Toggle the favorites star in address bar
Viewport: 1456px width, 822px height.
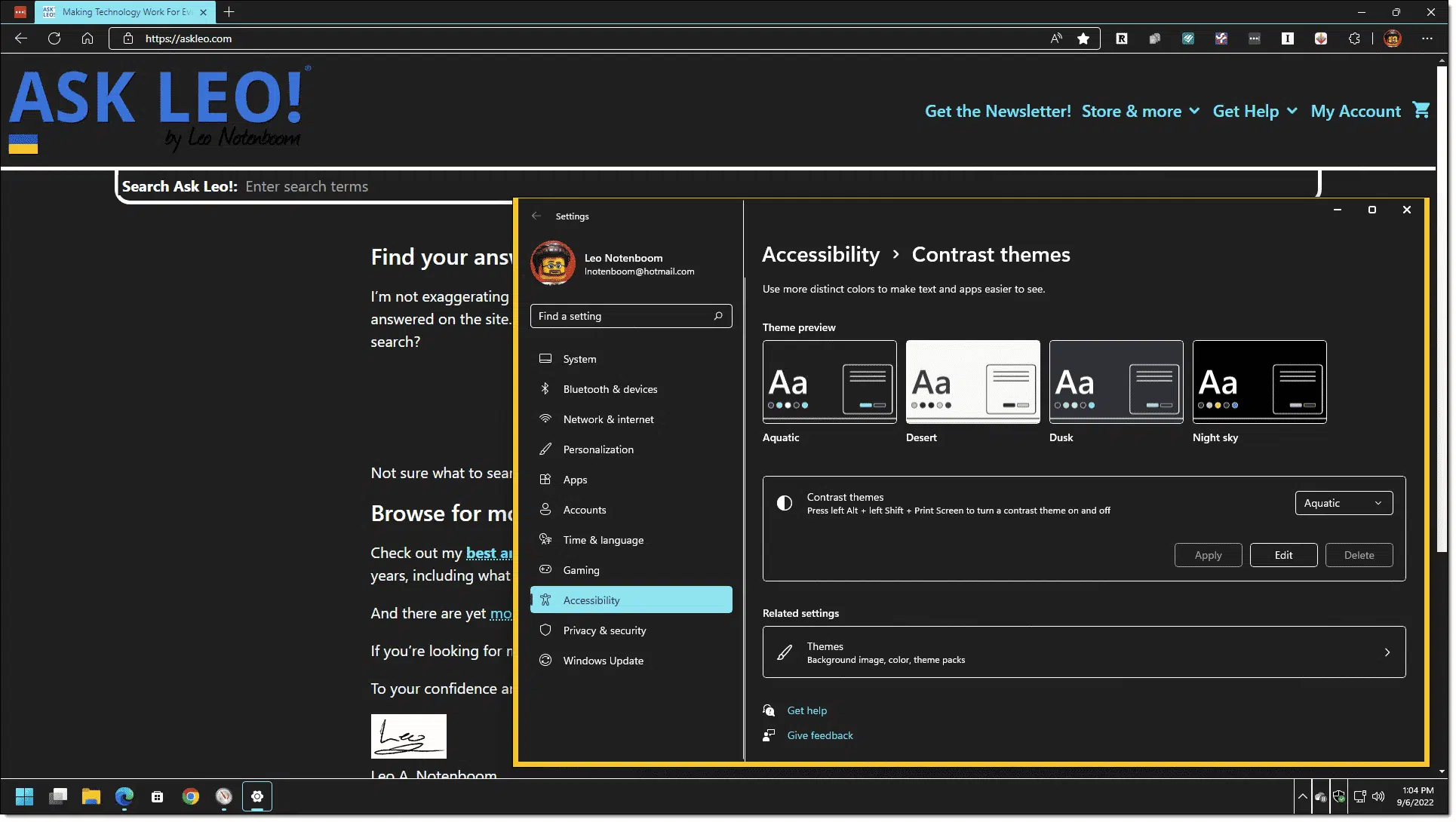1083,38
